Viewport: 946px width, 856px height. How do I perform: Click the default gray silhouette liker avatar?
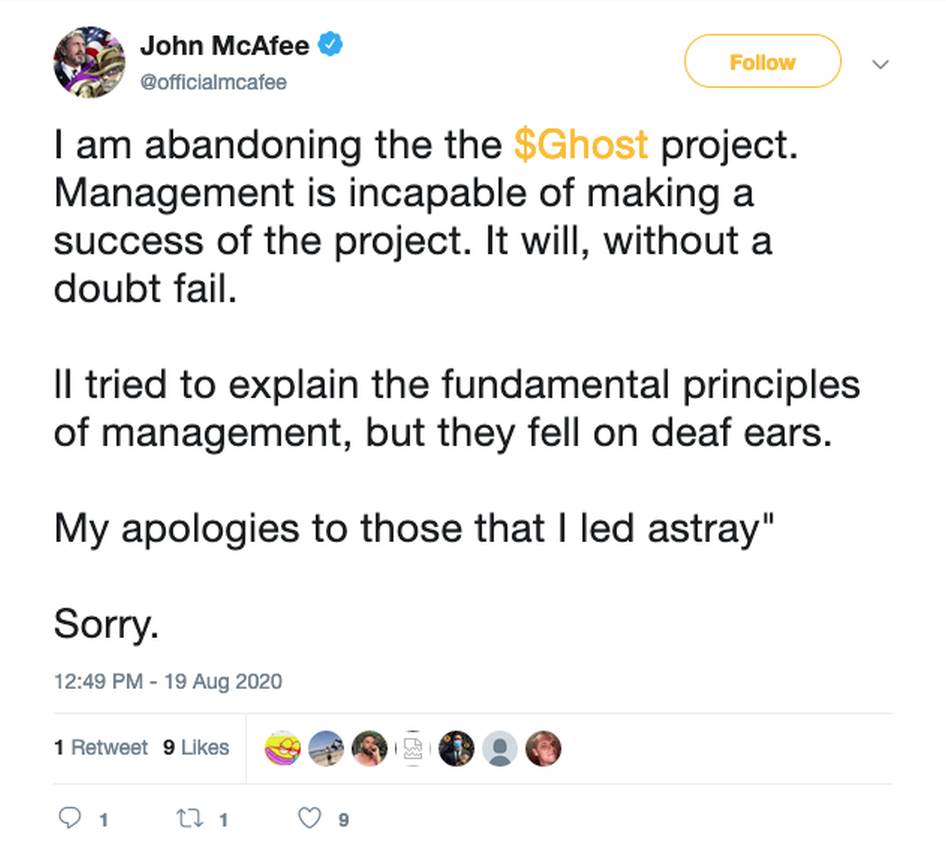pyautogui.click(x=500, y=748)
